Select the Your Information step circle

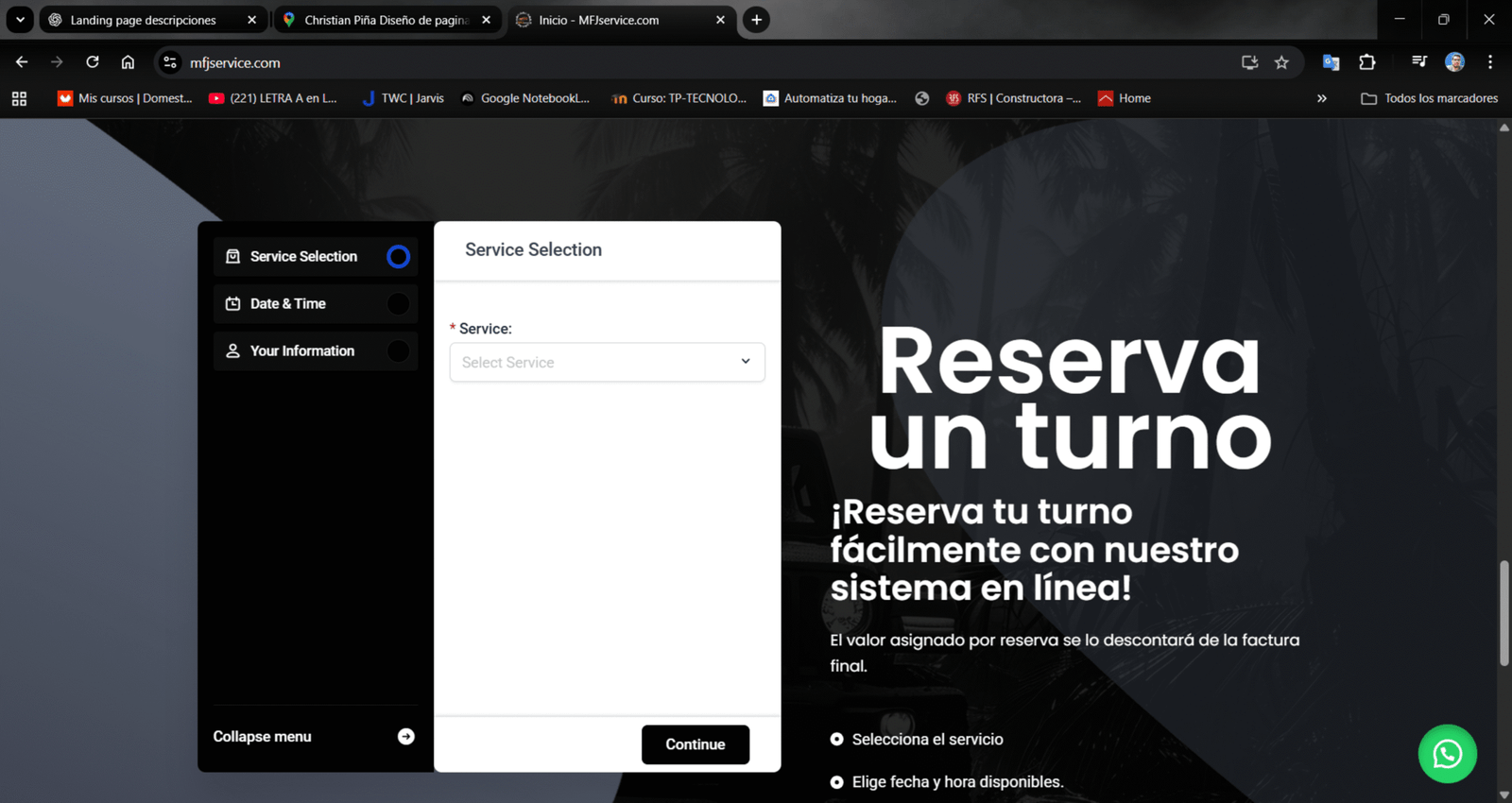[398, 351]
